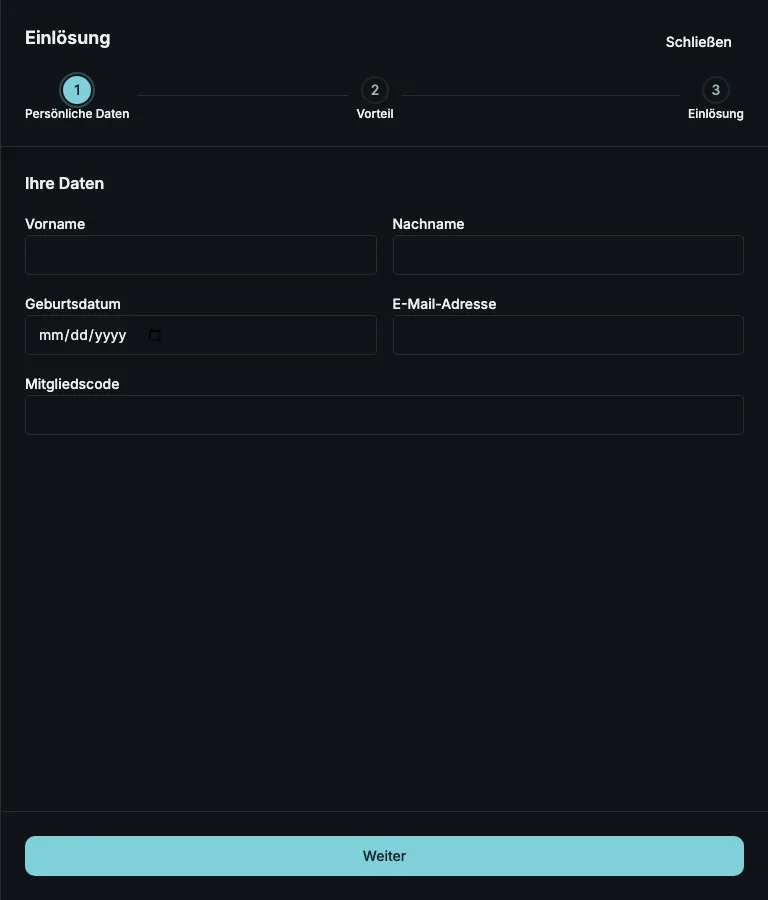Focus the Nachname input field
The height and width of the screenshot is (900, 768).
[568, 255]
